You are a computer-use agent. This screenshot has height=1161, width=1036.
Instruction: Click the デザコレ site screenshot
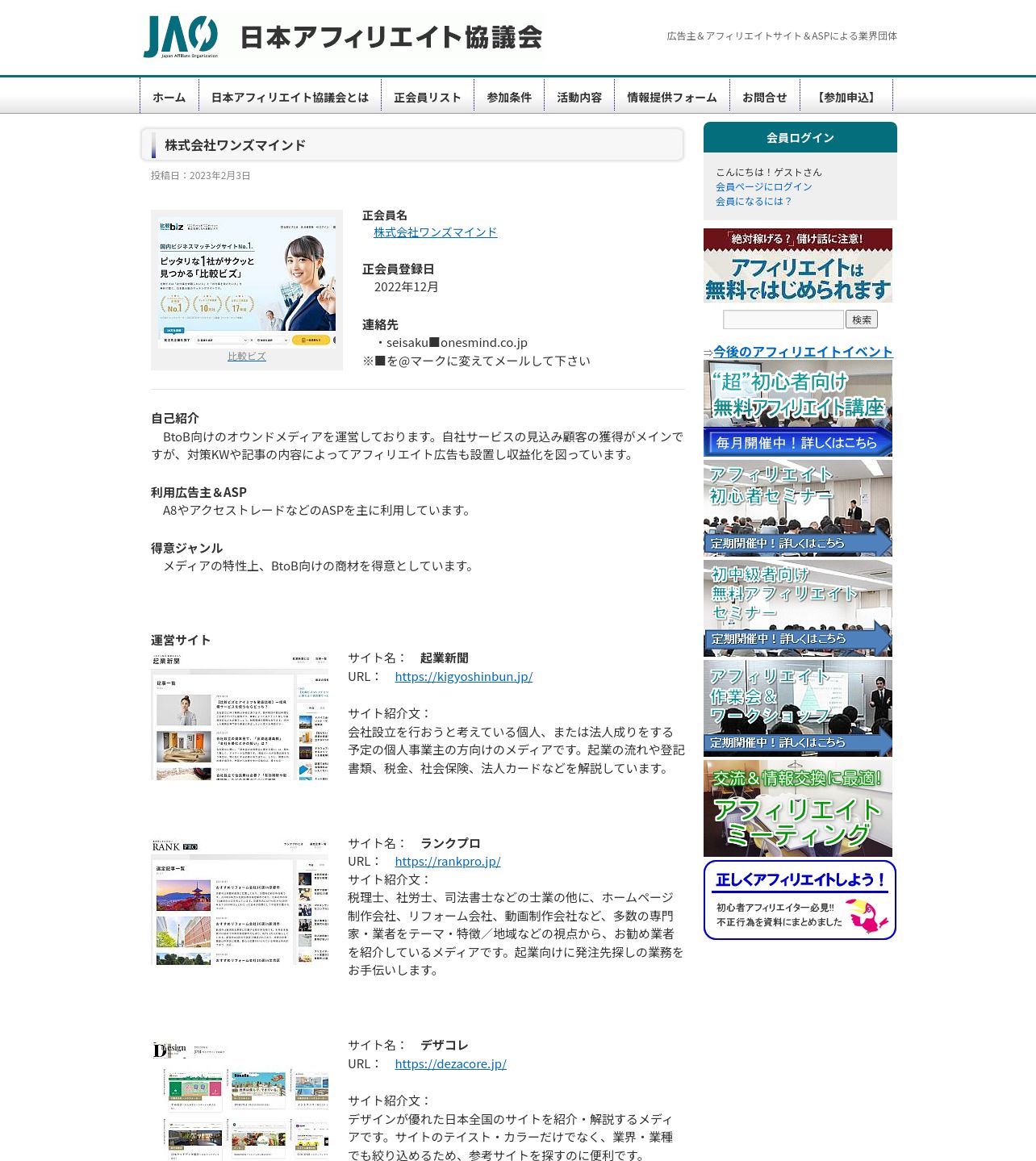click(240, 1100)
